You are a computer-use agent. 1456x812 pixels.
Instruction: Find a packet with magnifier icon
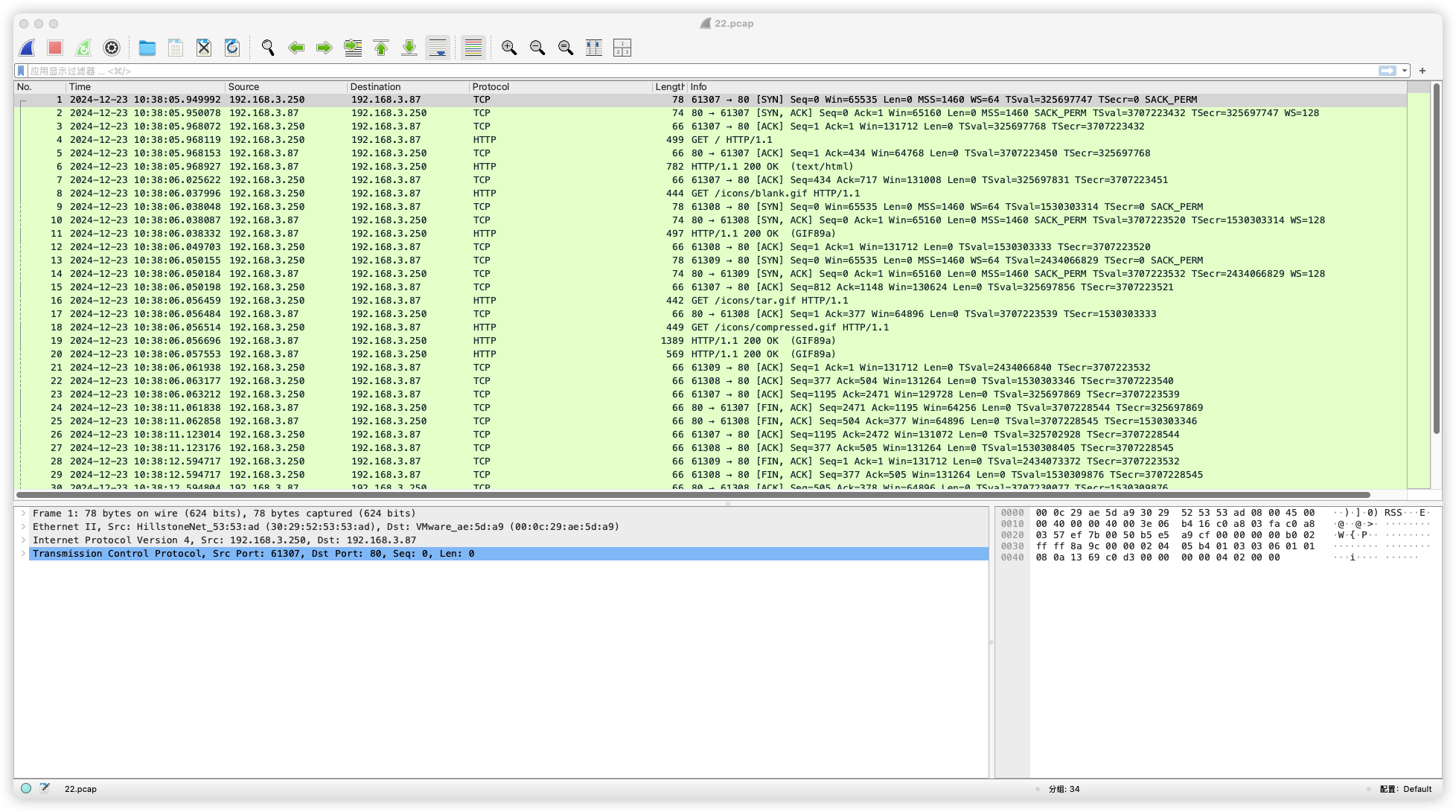pyautogui.click(x=268, y=48)
